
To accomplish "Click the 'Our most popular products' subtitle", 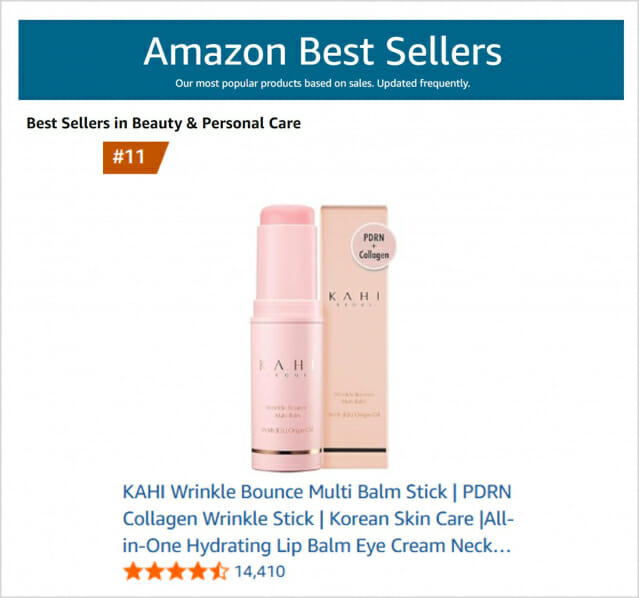I will [x=321, y=83].
